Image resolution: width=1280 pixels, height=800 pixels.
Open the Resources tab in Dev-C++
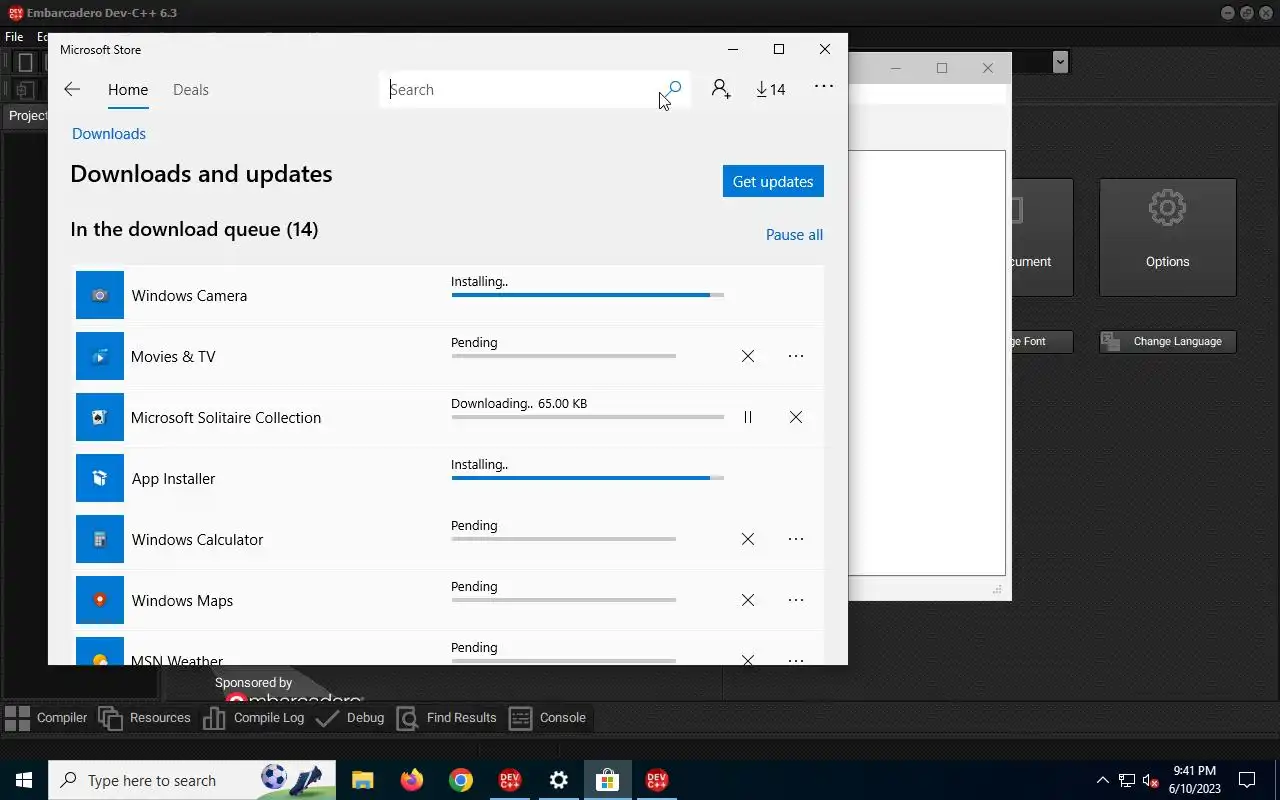pos(145,717)
